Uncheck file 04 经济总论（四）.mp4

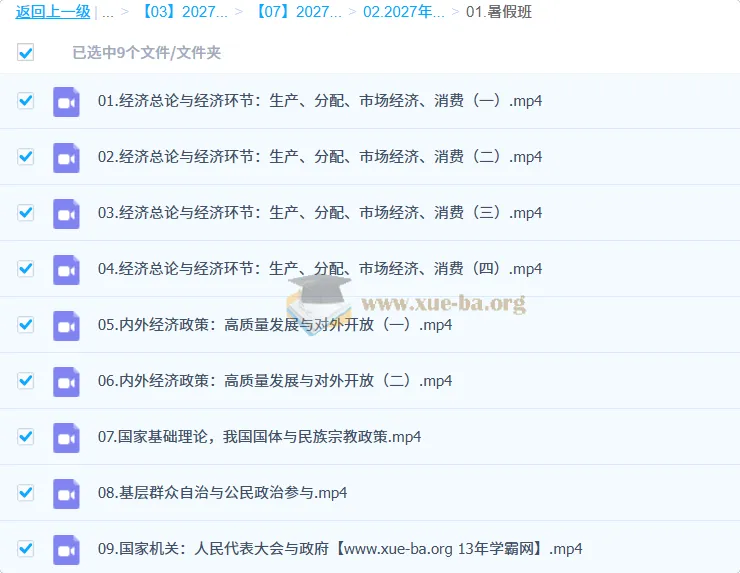pyautogui.click(x=25, y=269)
